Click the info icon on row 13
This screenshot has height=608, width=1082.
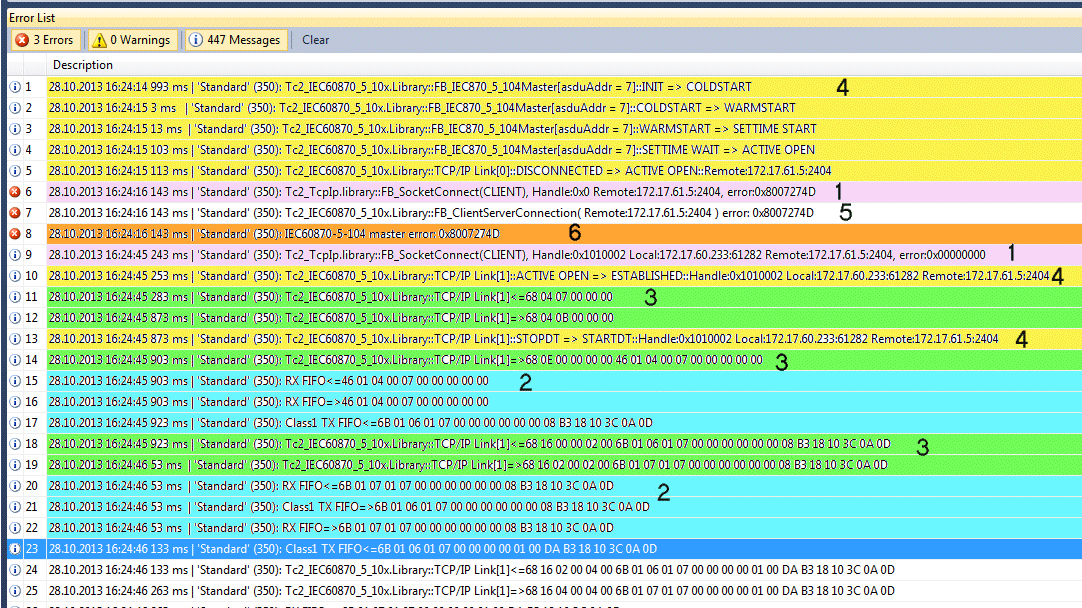pos(14,339)
